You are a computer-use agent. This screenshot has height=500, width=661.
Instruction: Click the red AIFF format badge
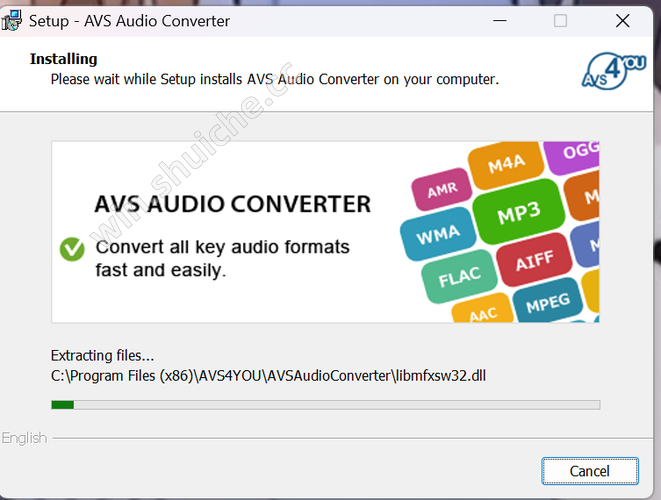pos(534,263)
